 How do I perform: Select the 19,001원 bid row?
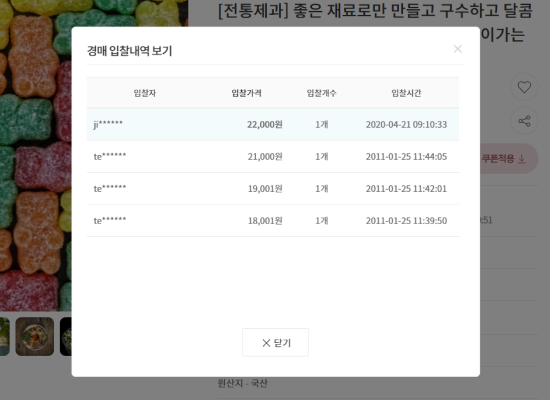[273, 189]
